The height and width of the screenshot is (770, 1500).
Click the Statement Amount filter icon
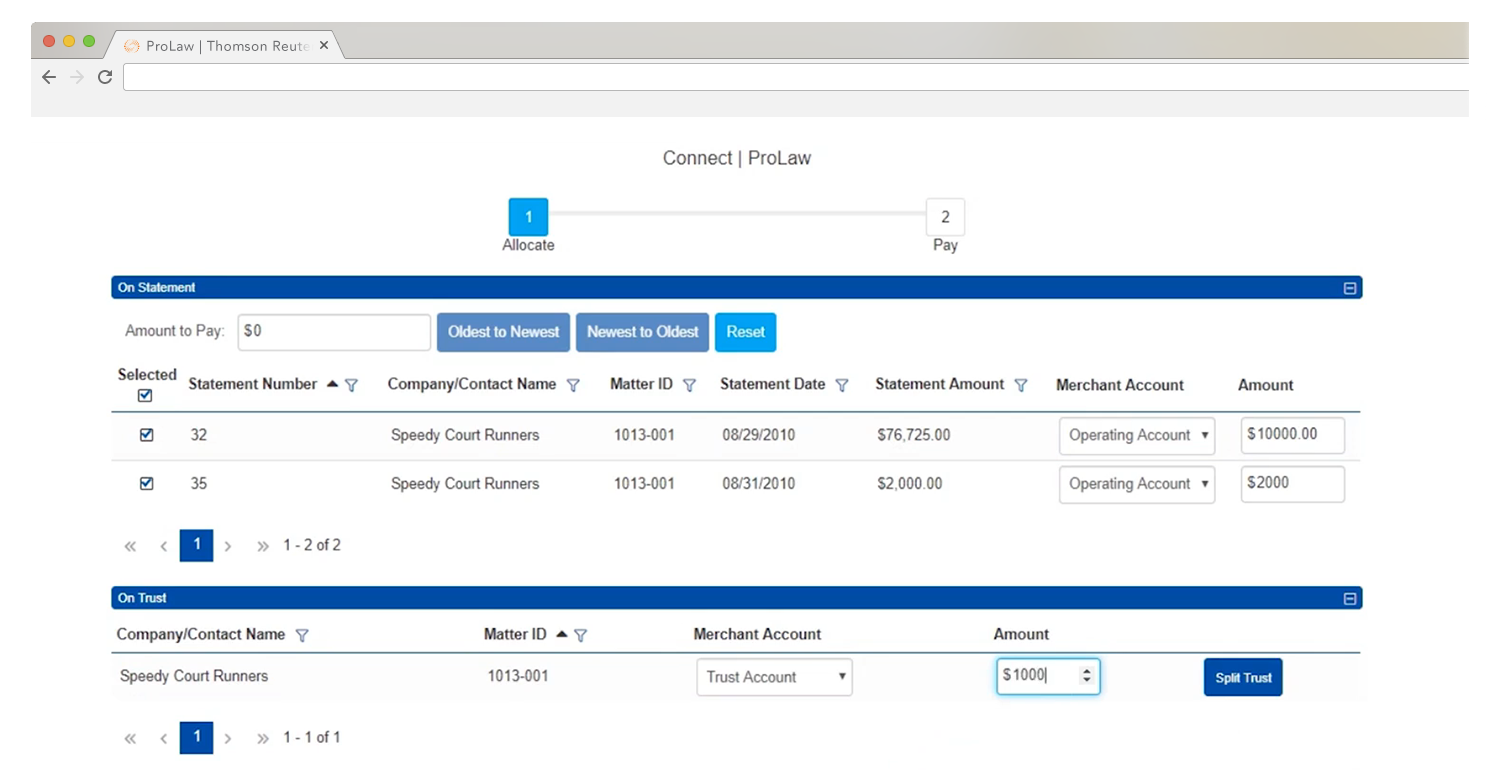coord(1021,385)
